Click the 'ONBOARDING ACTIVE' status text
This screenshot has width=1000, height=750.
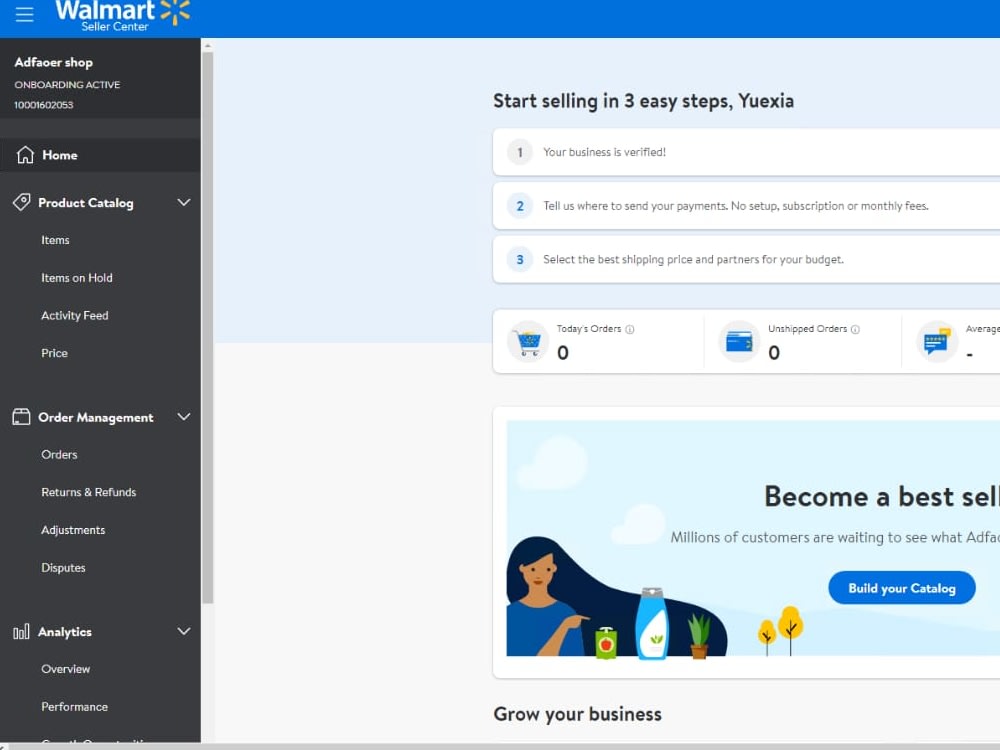[67, 85]
